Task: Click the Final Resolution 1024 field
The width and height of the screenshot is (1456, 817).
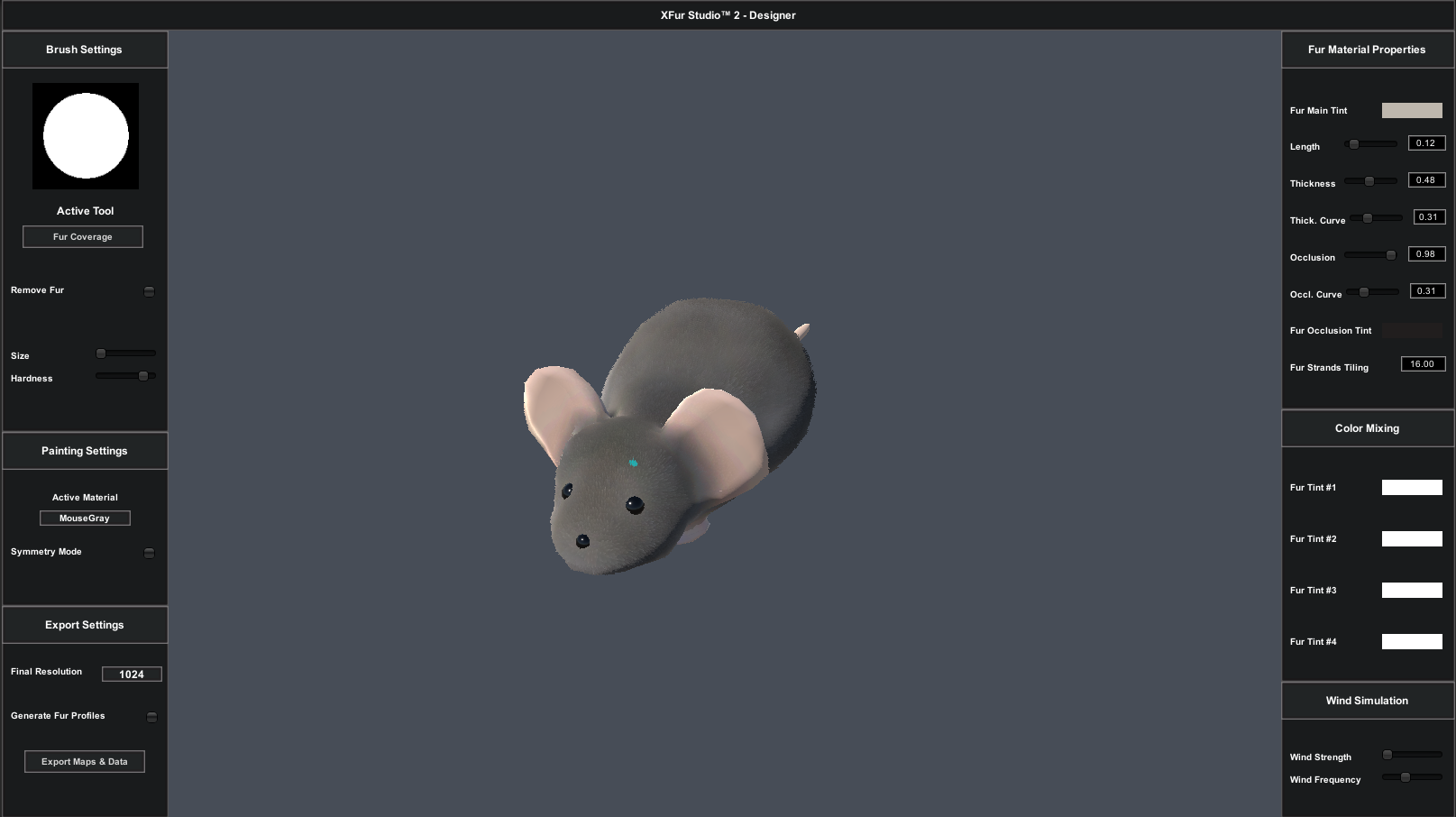Action: 132,674
